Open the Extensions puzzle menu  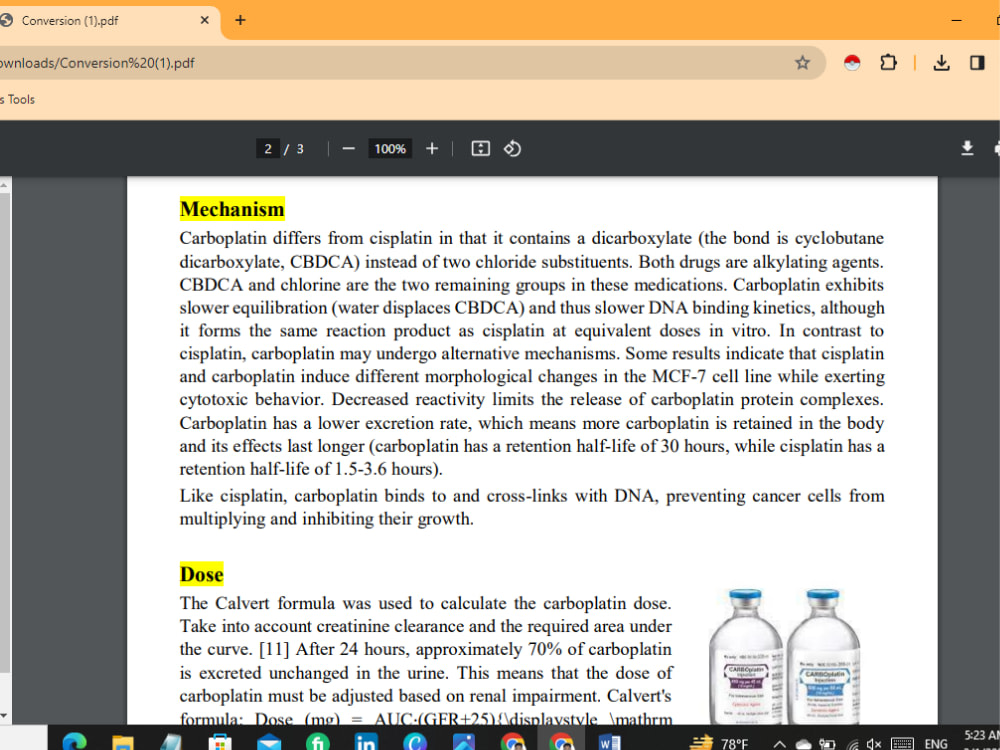point(888,62)
